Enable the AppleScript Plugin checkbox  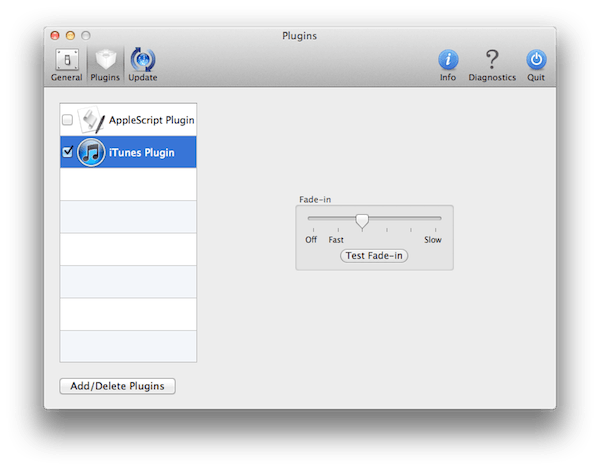pos(67,120)
